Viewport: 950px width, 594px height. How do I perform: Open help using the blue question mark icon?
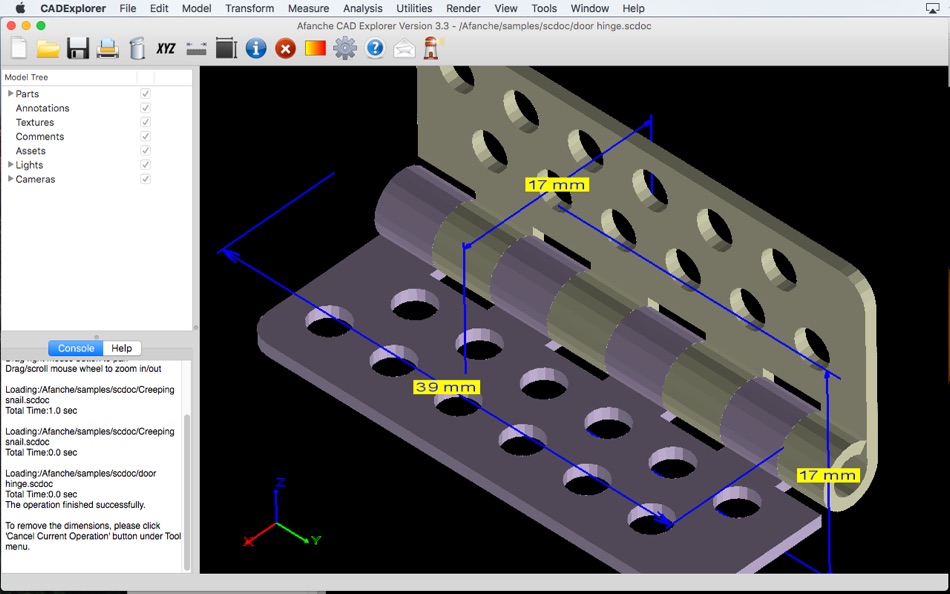[375, 48]
